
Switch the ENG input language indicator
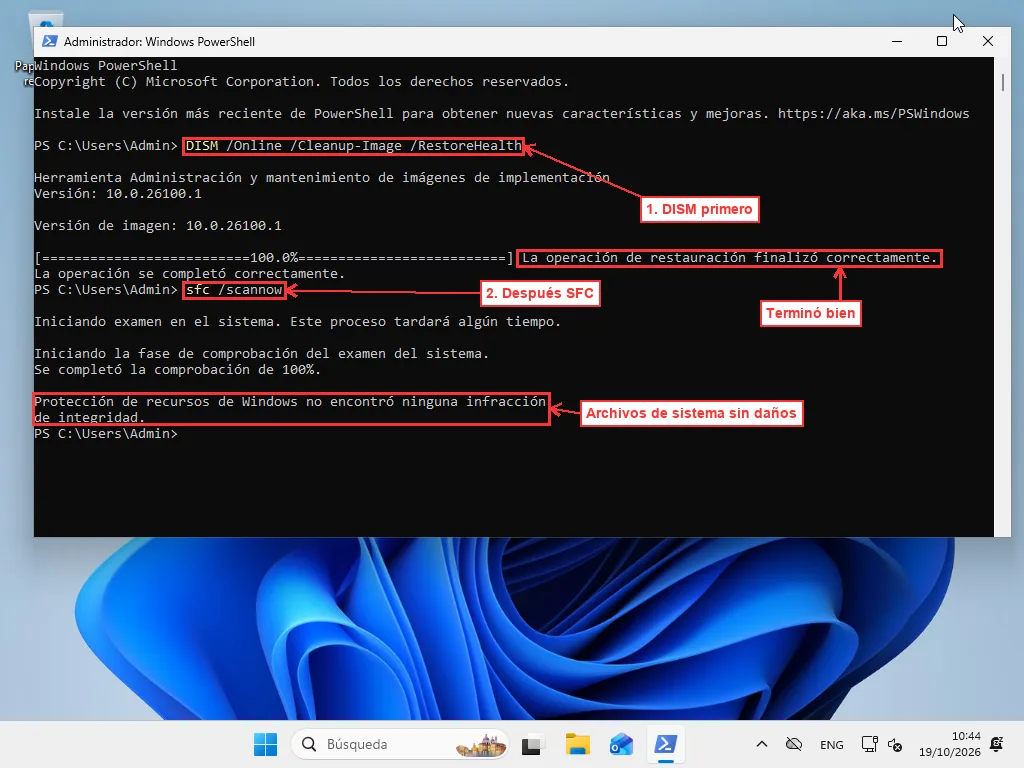coord(831,744)
